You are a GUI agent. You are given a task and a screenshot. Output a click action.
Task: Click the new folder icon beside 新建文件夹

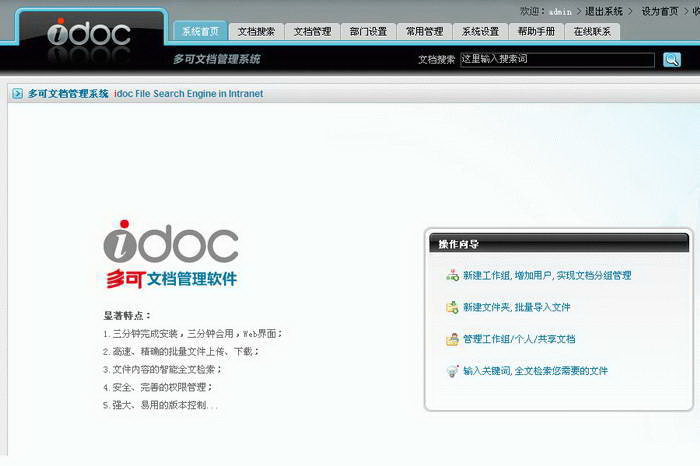(x=452, y=307)
